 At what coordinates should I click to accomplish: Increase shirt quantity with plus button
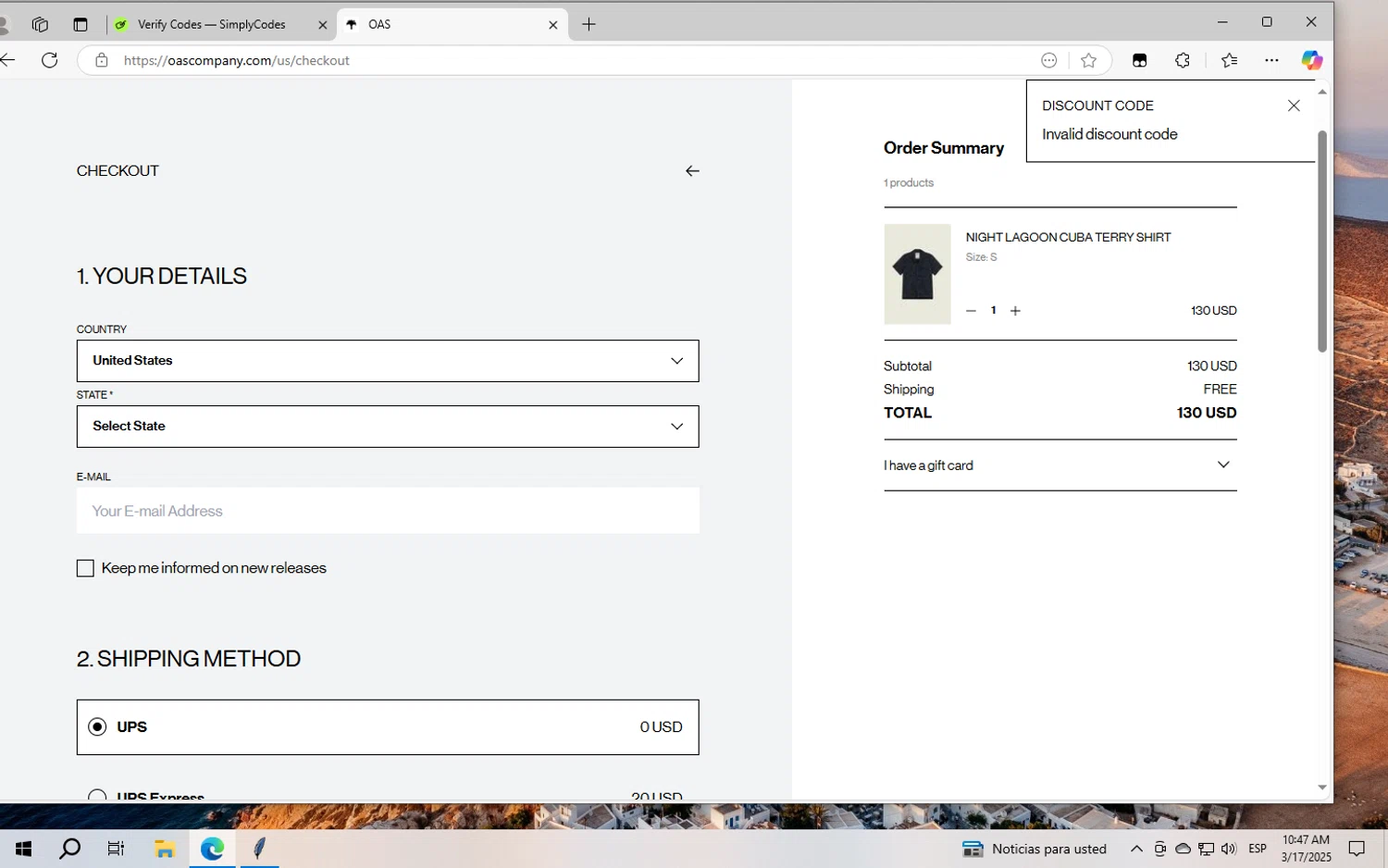tap(1015, 311)
